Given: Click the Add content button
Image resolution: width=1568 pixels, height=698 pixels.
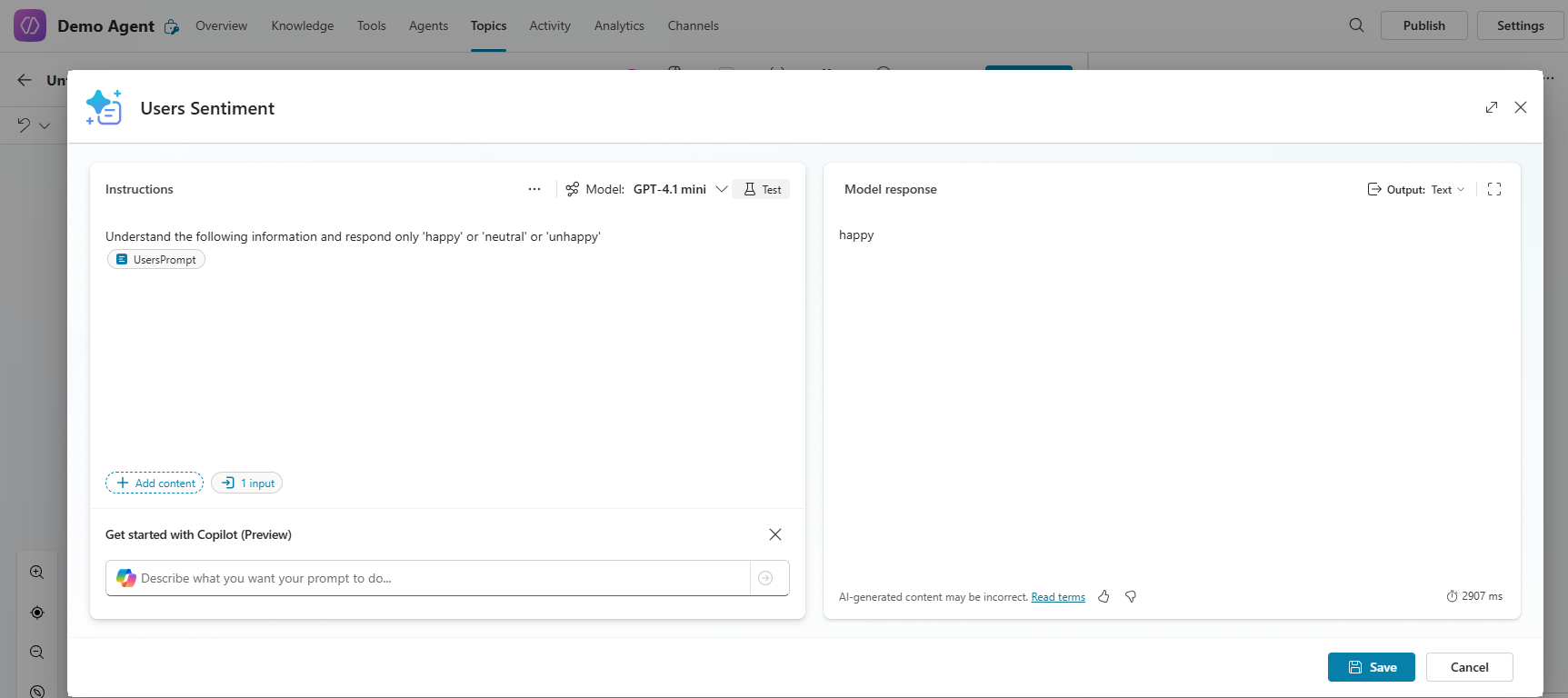Looking at the screenshot, I should coord(155,484).
